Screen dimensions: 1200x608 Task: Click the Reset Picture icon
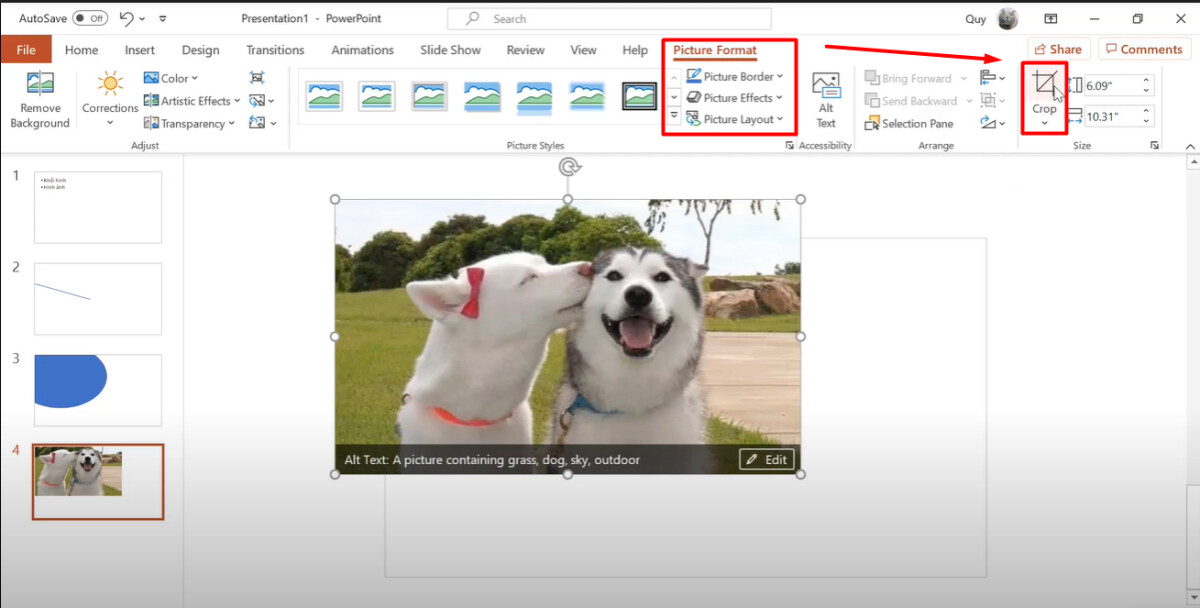pos(257,123)
